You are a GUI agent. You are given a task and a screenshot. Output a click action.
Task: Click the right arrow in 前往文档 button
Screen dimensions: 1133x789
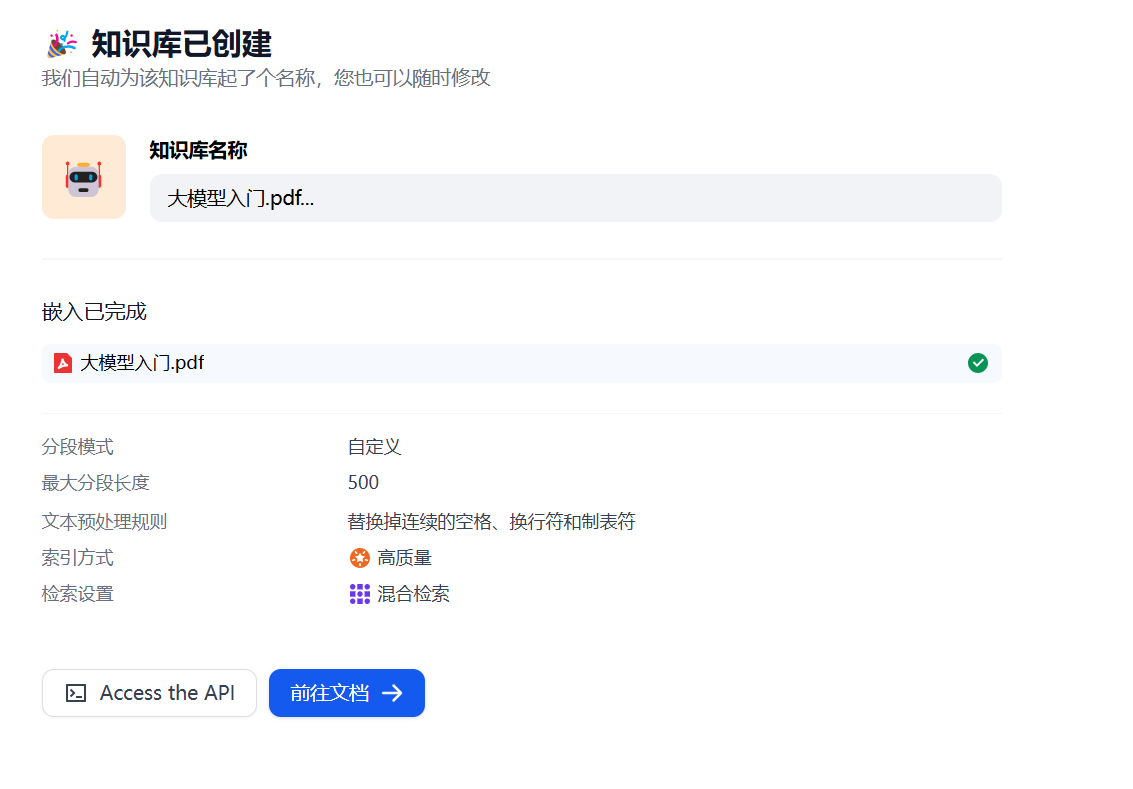393,693
